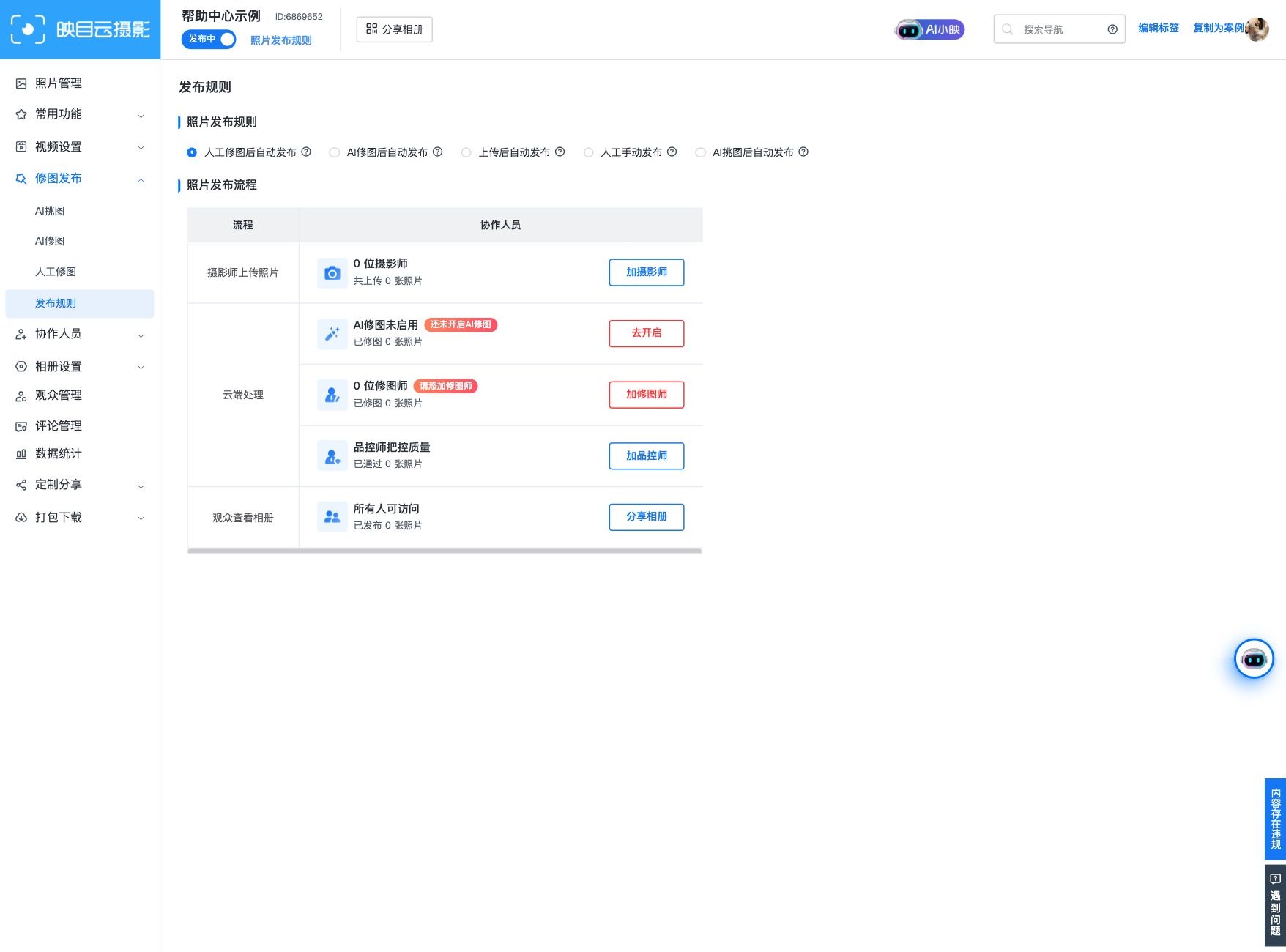This screenshot has width=1286, height=952.
Task: Click the horizontal scrollbar under the table
Action: point(445,551)
